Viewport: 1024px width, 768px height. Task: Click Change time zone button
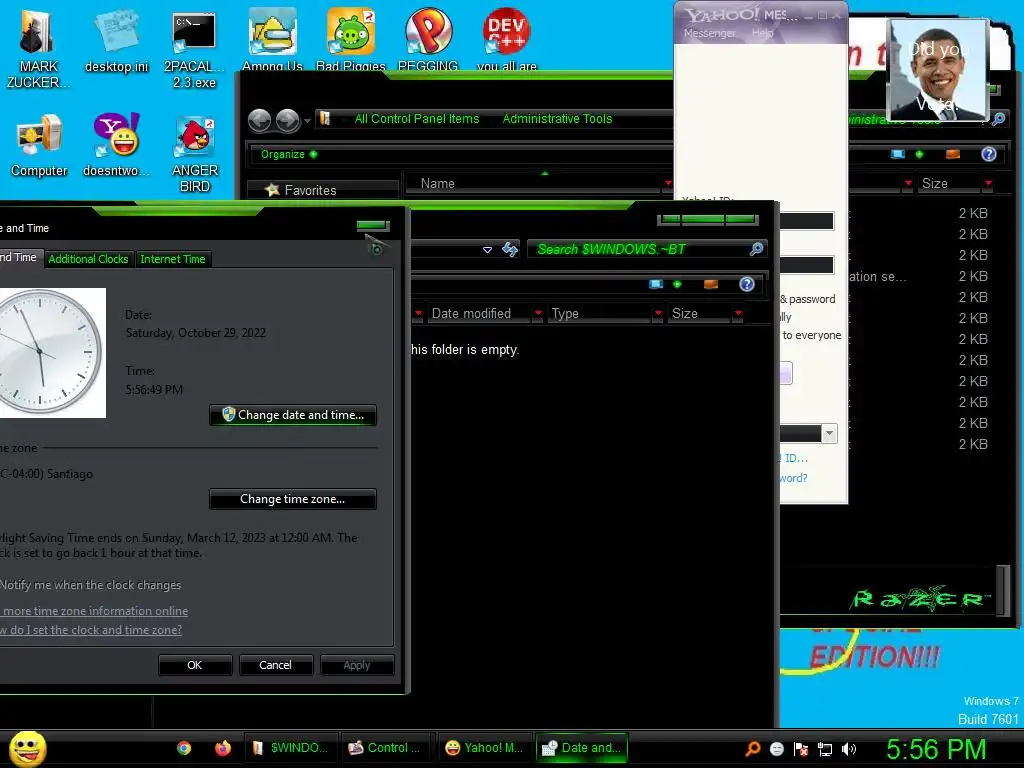[293, 499]
